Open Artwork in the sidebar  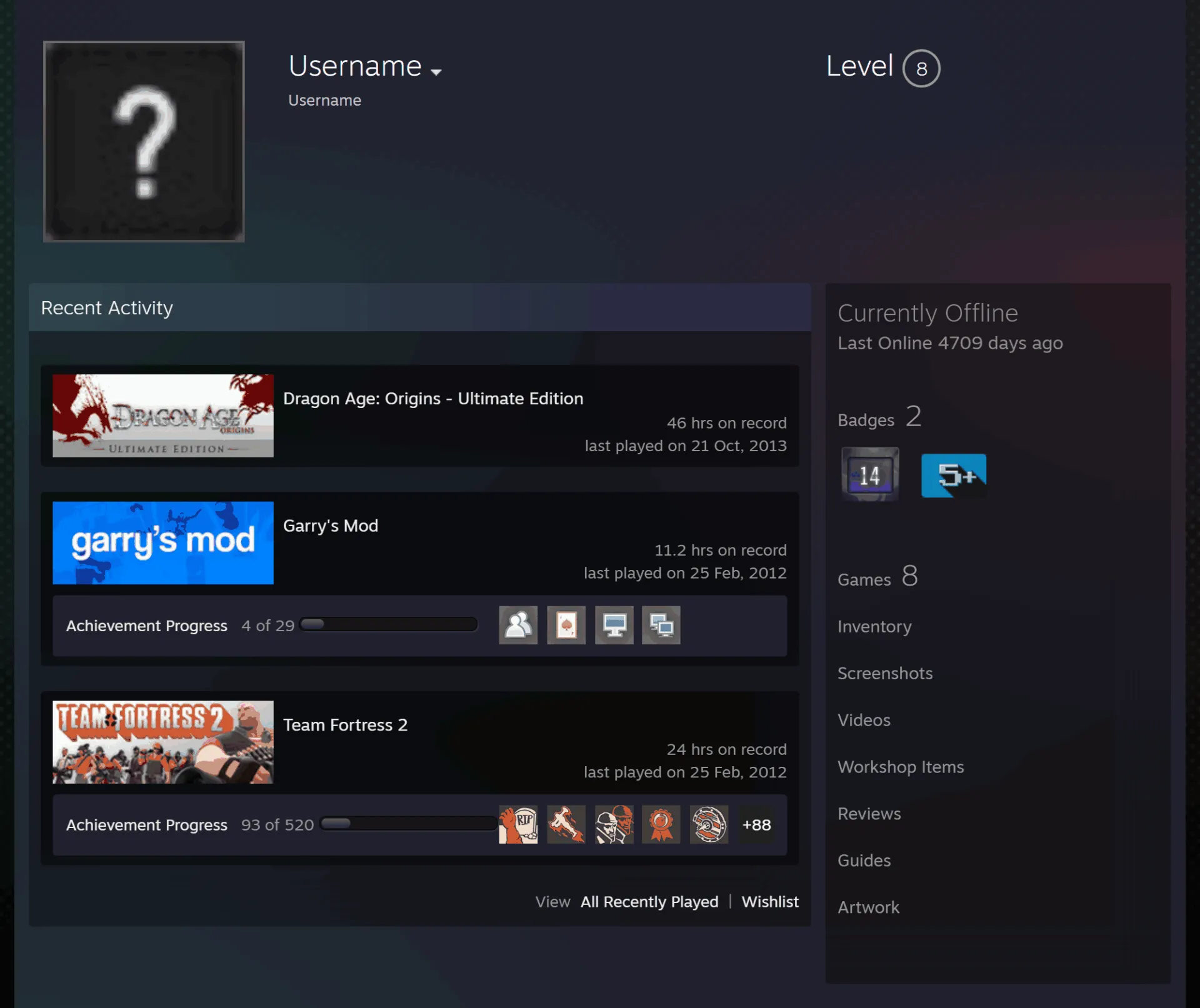coord(868,907)
